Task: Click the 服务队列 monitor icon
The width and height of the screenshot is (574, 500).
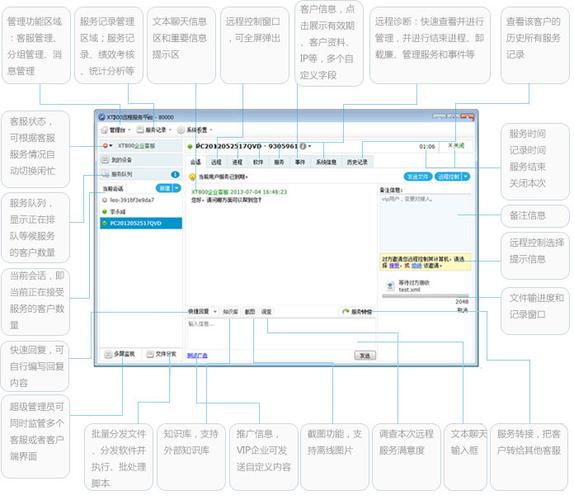Action: point(105,174)
